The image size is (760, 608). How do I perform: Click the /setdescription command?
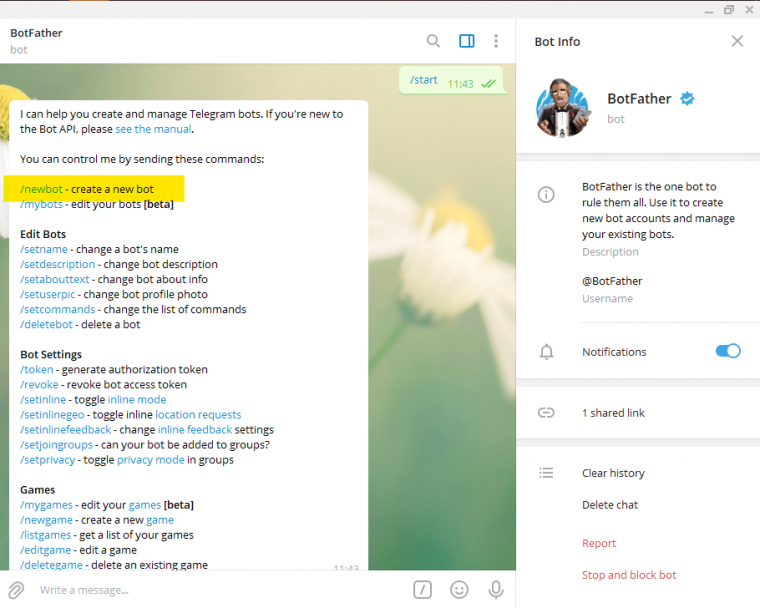pyautogui.click(x=58, y=264)
